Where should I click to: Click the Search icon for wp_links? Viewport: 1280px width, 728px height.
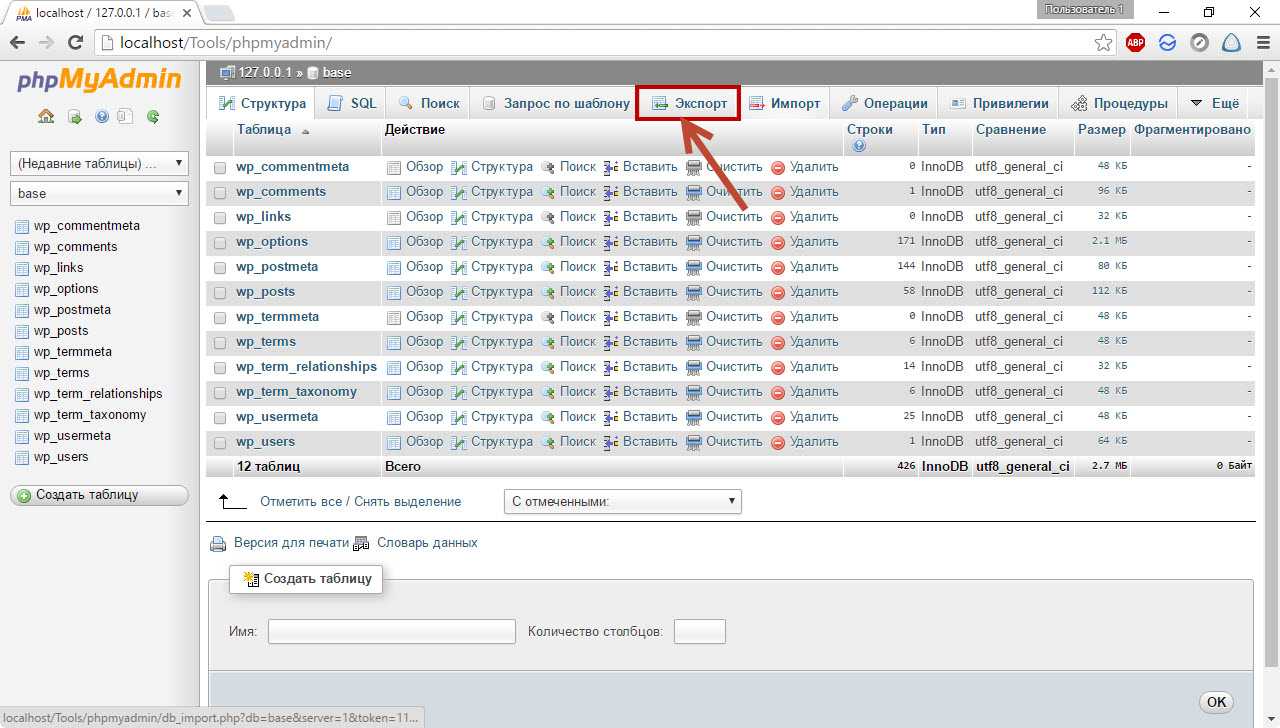coord(548,218)
